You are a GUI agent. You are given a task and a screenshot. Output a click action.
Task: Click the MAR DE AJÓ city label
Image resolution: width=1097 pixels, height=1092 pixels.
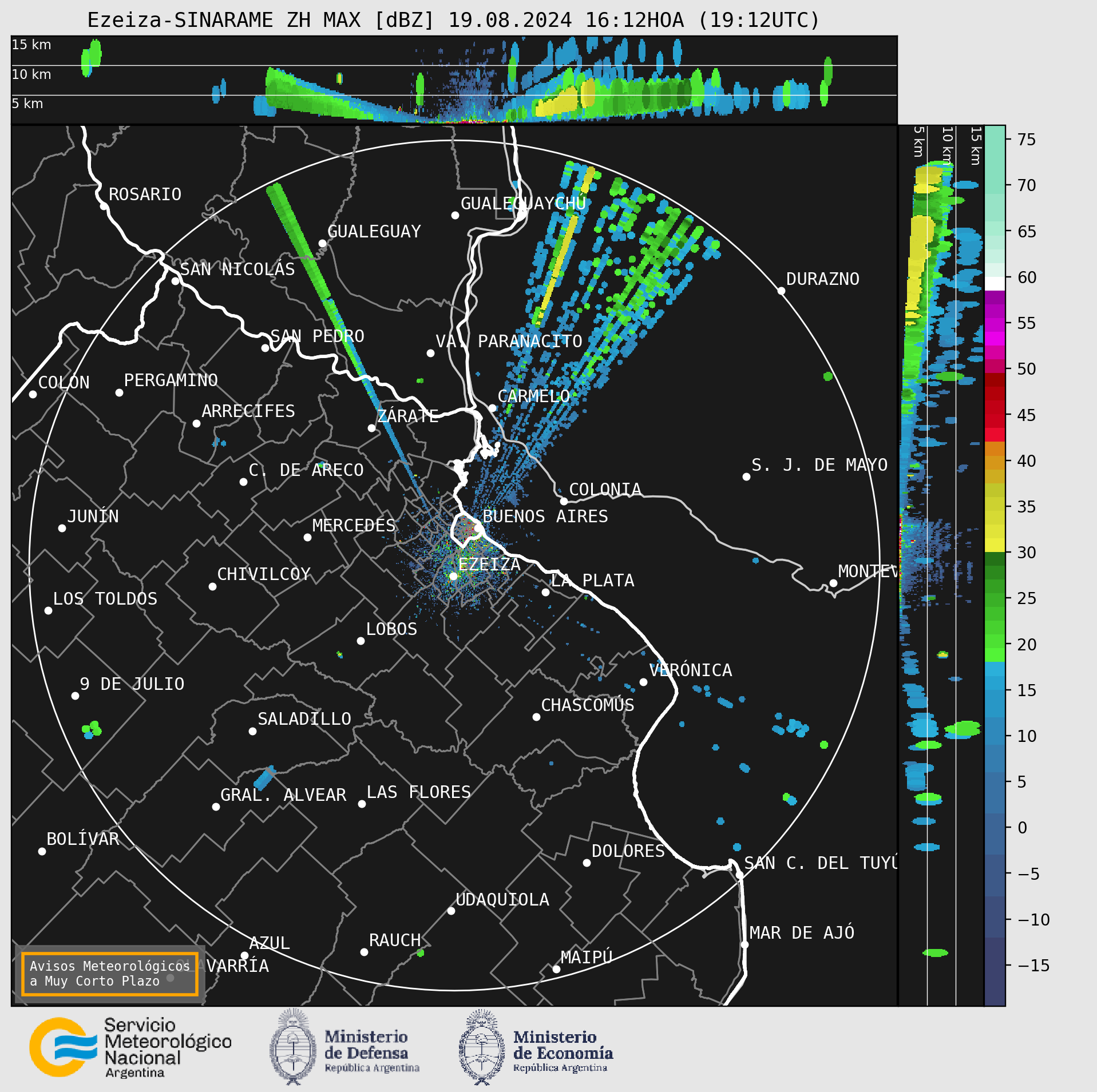click(x=802, y=933)
